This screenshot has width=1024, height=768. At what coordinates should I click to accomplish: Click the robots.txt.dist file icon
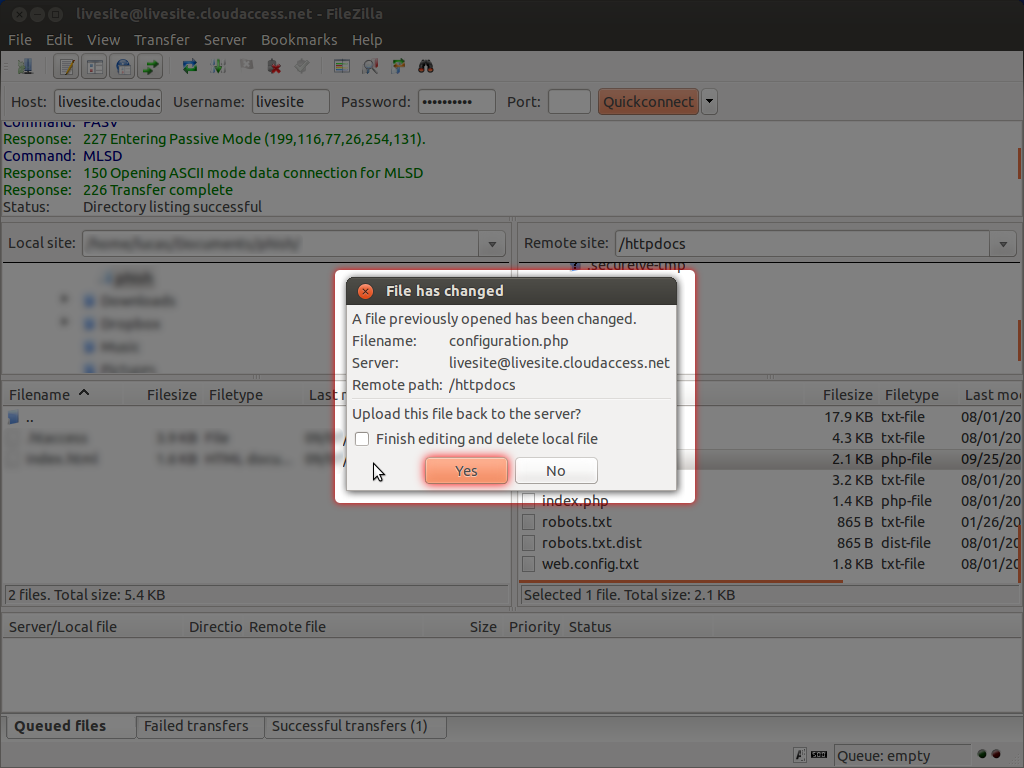529,543
